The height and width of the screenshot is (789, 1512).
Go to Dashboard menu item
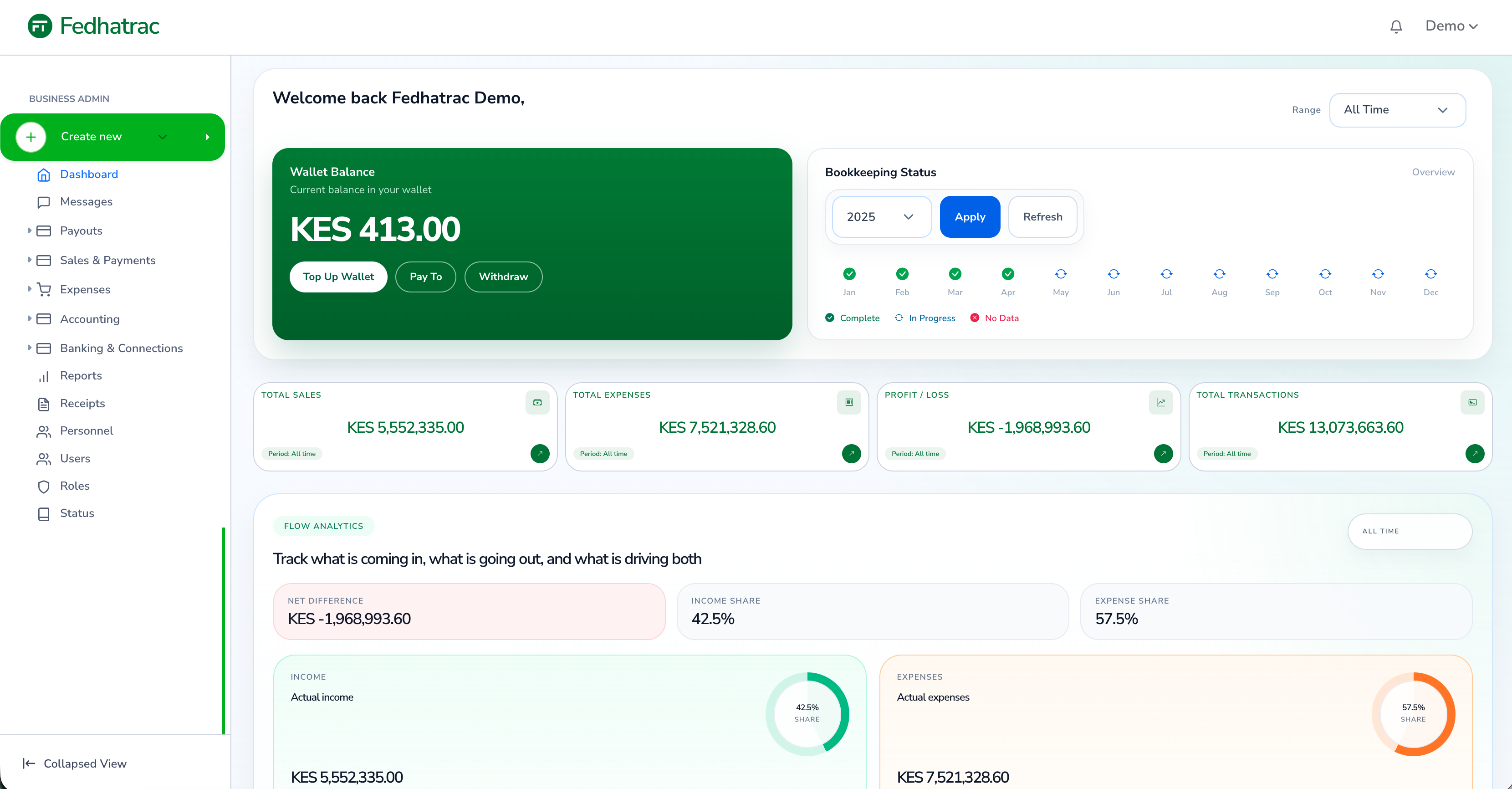point(89,174)
